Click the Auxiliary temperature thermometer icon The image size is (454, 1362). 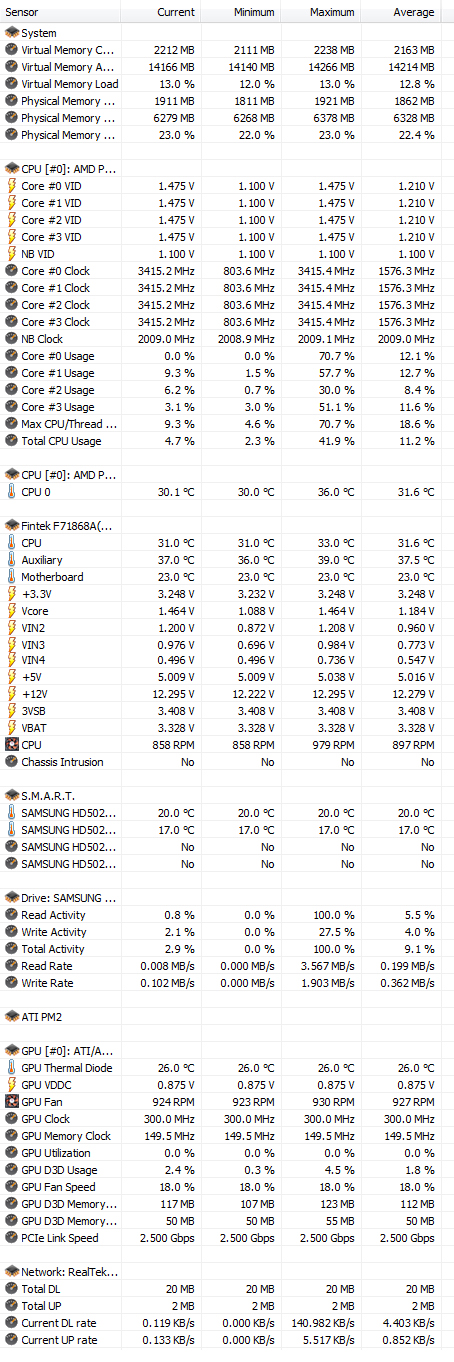(x=12, y=560)
